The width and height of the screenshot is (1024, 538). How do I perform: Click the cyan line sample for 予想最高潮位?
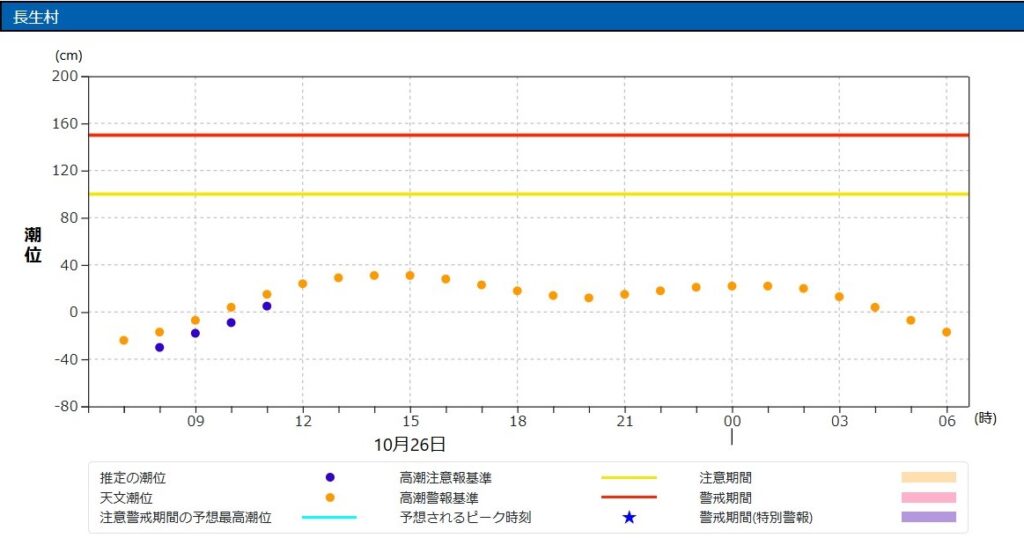point(329,517)
